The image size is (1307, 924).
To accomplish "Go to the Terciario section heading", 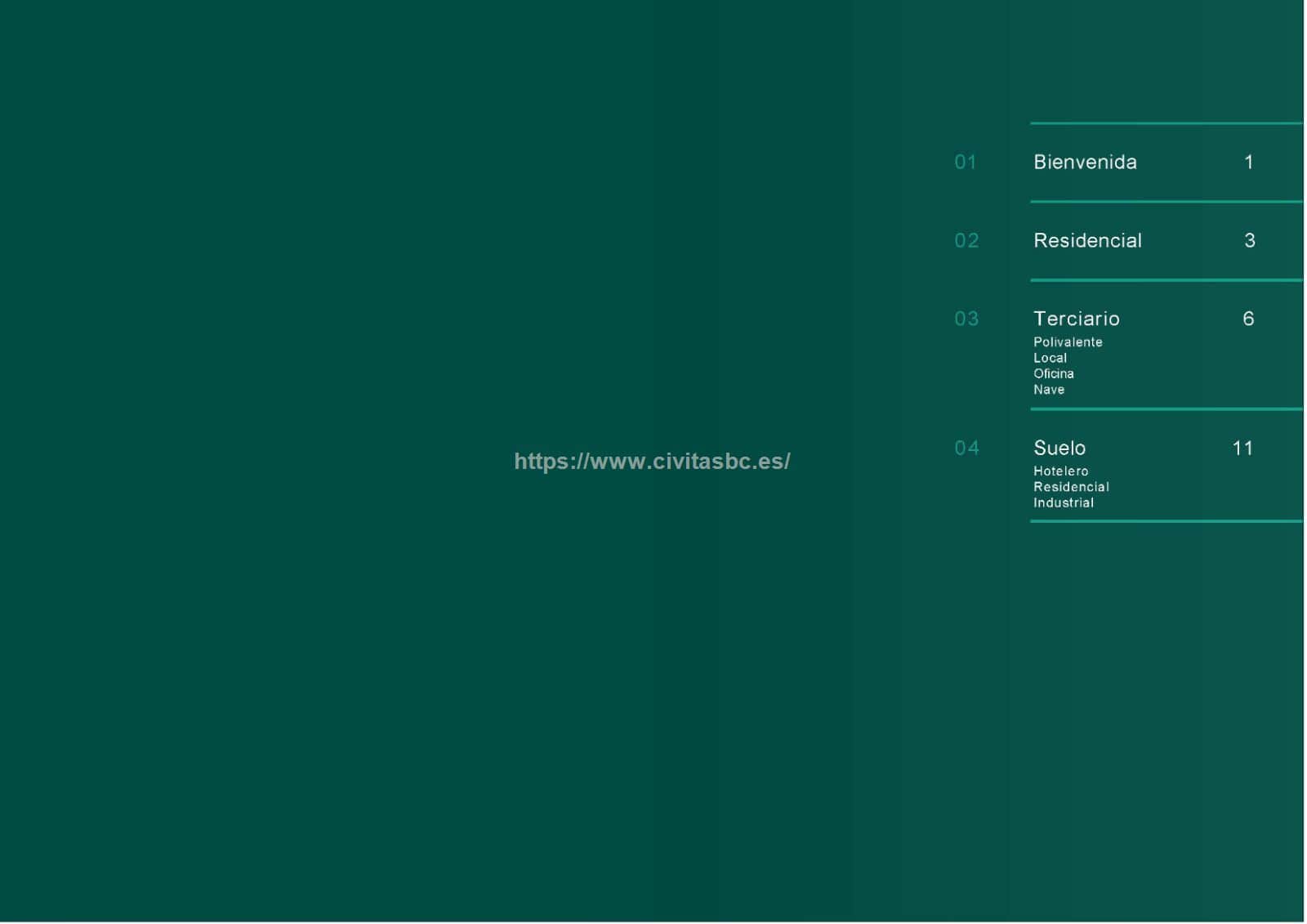I will [1076, 319].
